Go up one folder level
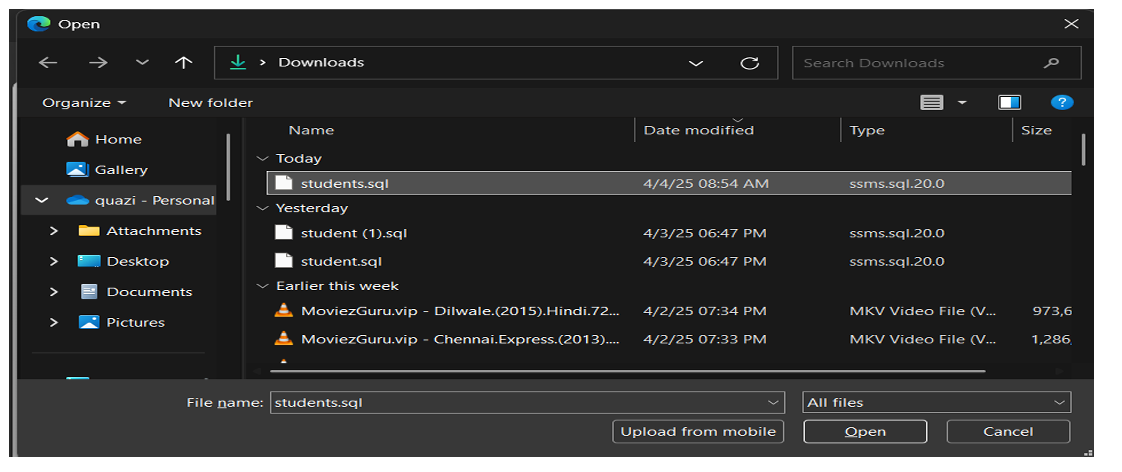Viewport: 1122px width, 472px height. coord(184,63)
